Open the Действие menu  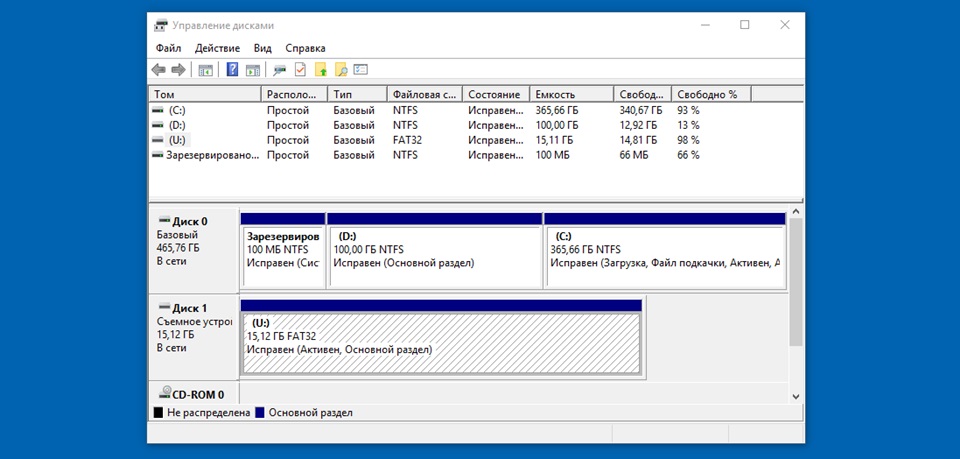(x=217, y=48)
